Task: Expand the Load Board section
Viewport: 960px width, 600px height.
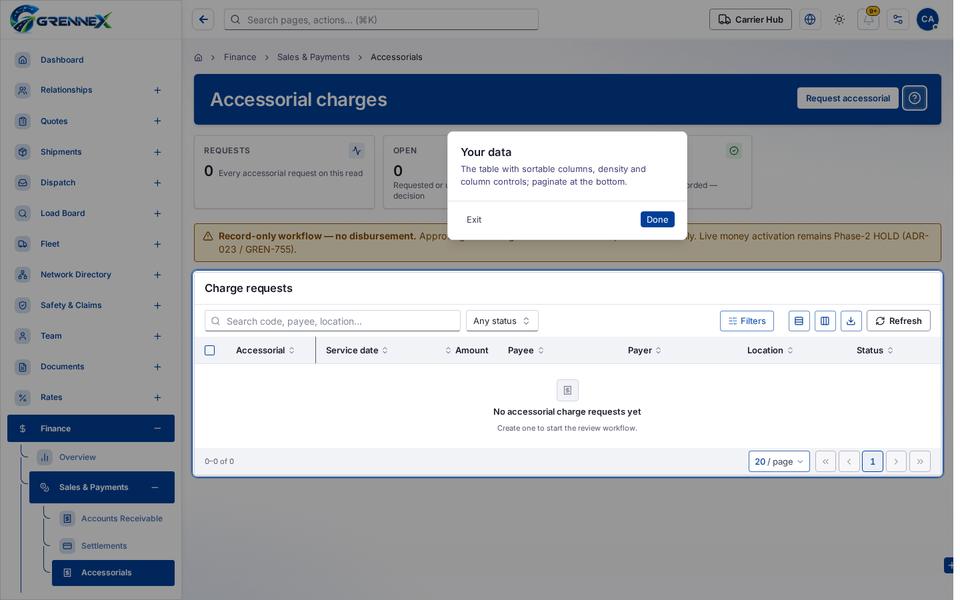Action: 157,214
